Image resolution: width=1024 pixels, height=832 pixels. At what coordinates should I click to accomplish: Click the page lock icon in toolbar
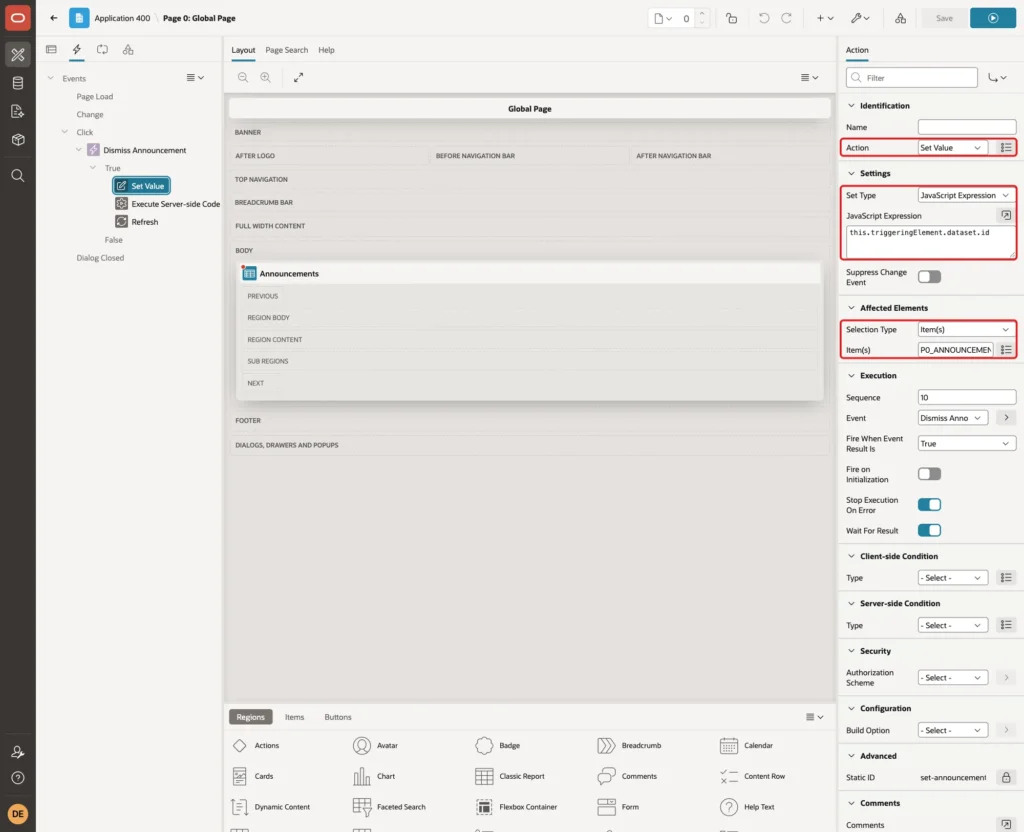pos(731,18)
